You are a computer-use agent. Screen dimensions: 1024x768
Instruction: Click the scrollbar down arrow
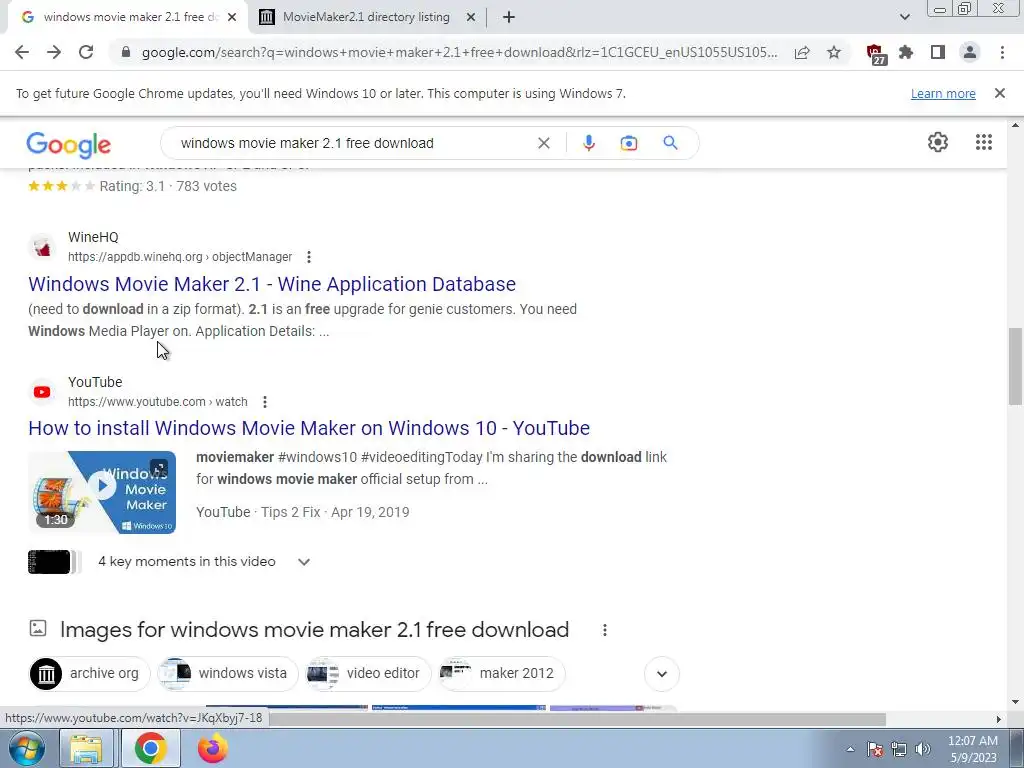tap(1016, 703)
